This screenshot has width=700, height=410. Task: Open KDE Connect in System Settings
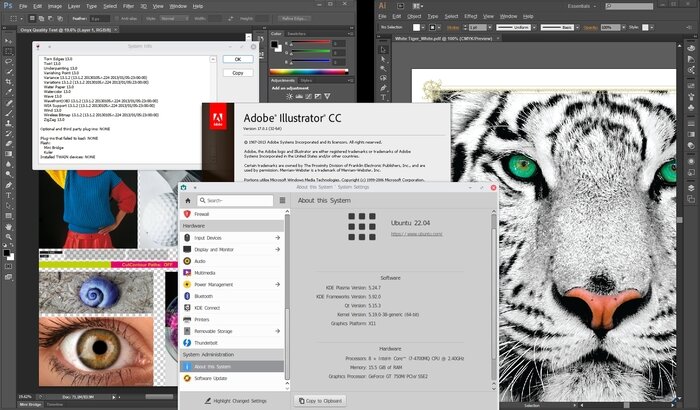(x=232, y=308)
